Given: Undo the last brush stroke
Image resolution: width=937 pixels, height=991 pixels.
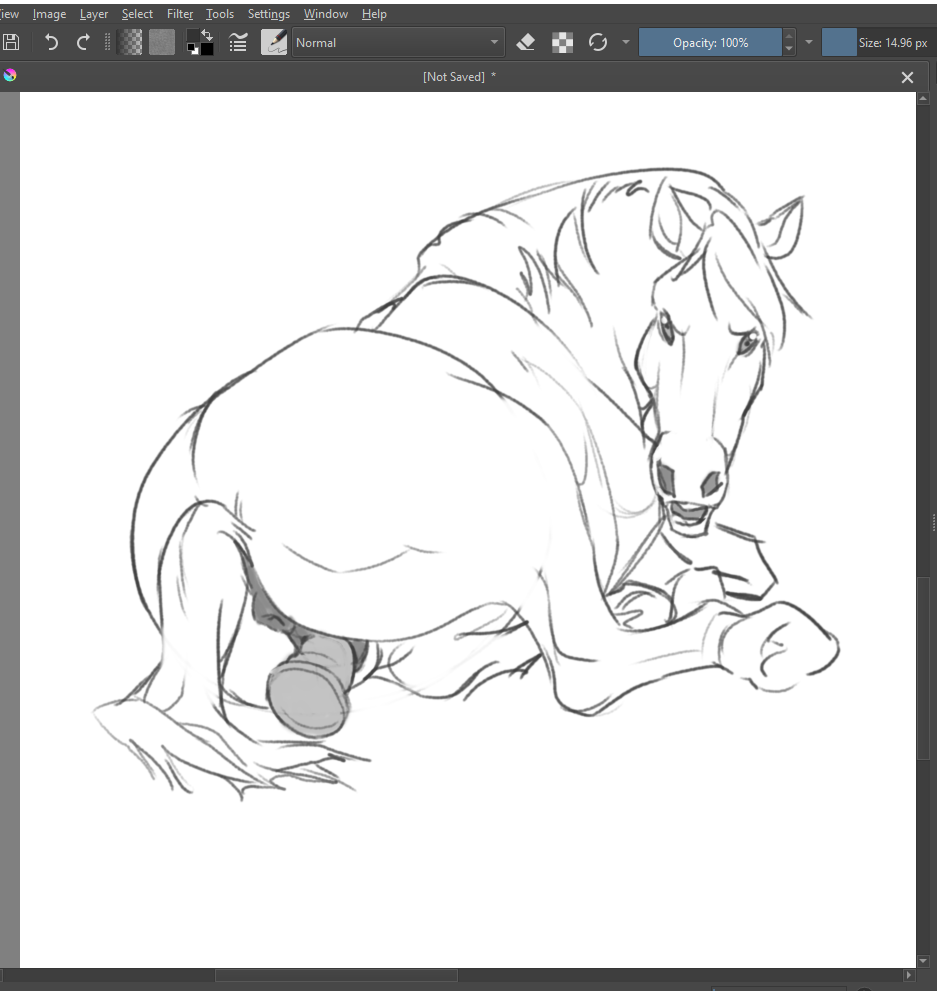Looking at the screenshot, I should pos(51,42).
